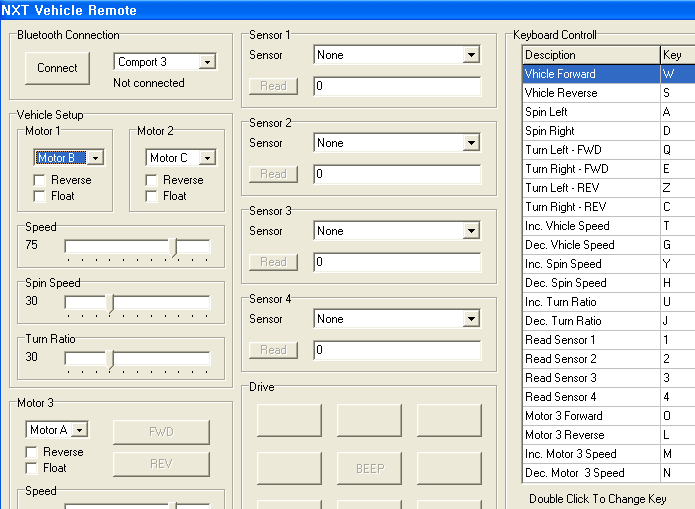Select the Dec. Turn Ratio row

click(609, 321)
